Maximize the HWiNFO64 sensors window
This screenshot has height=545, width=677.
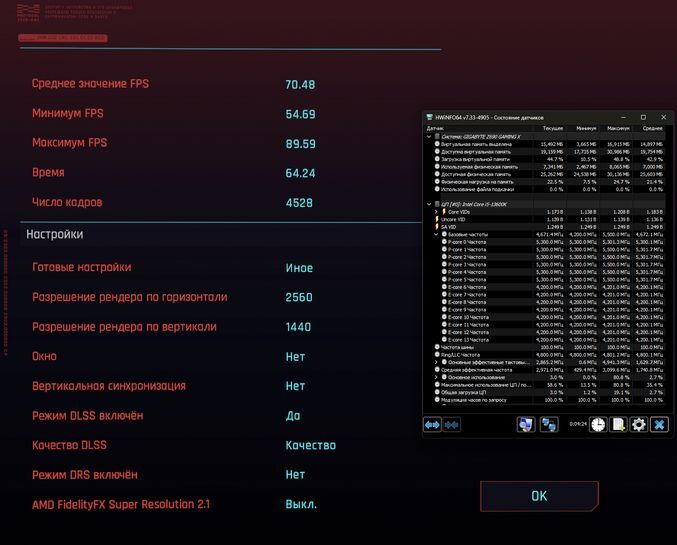click(642, 117)
